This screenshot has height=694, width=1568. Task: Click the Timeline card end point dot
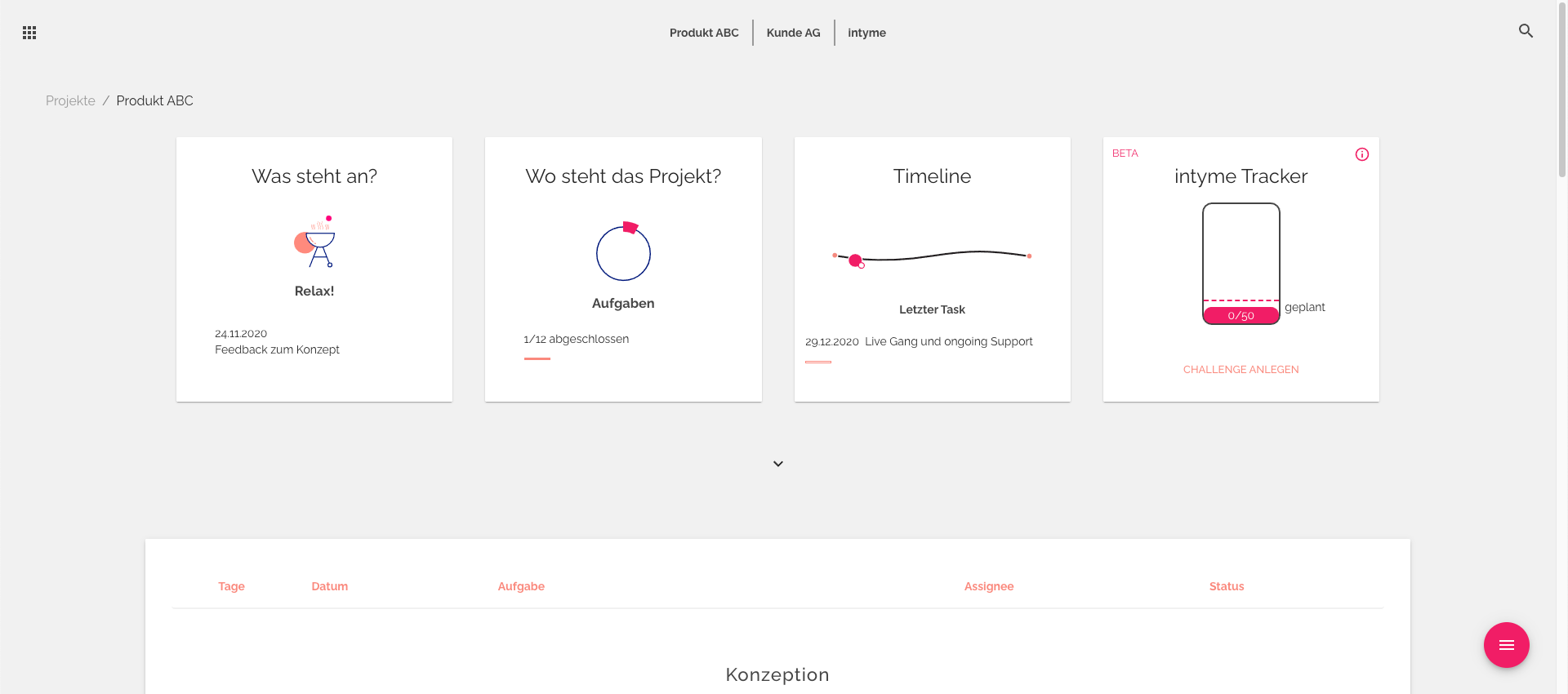(1029, 256)
